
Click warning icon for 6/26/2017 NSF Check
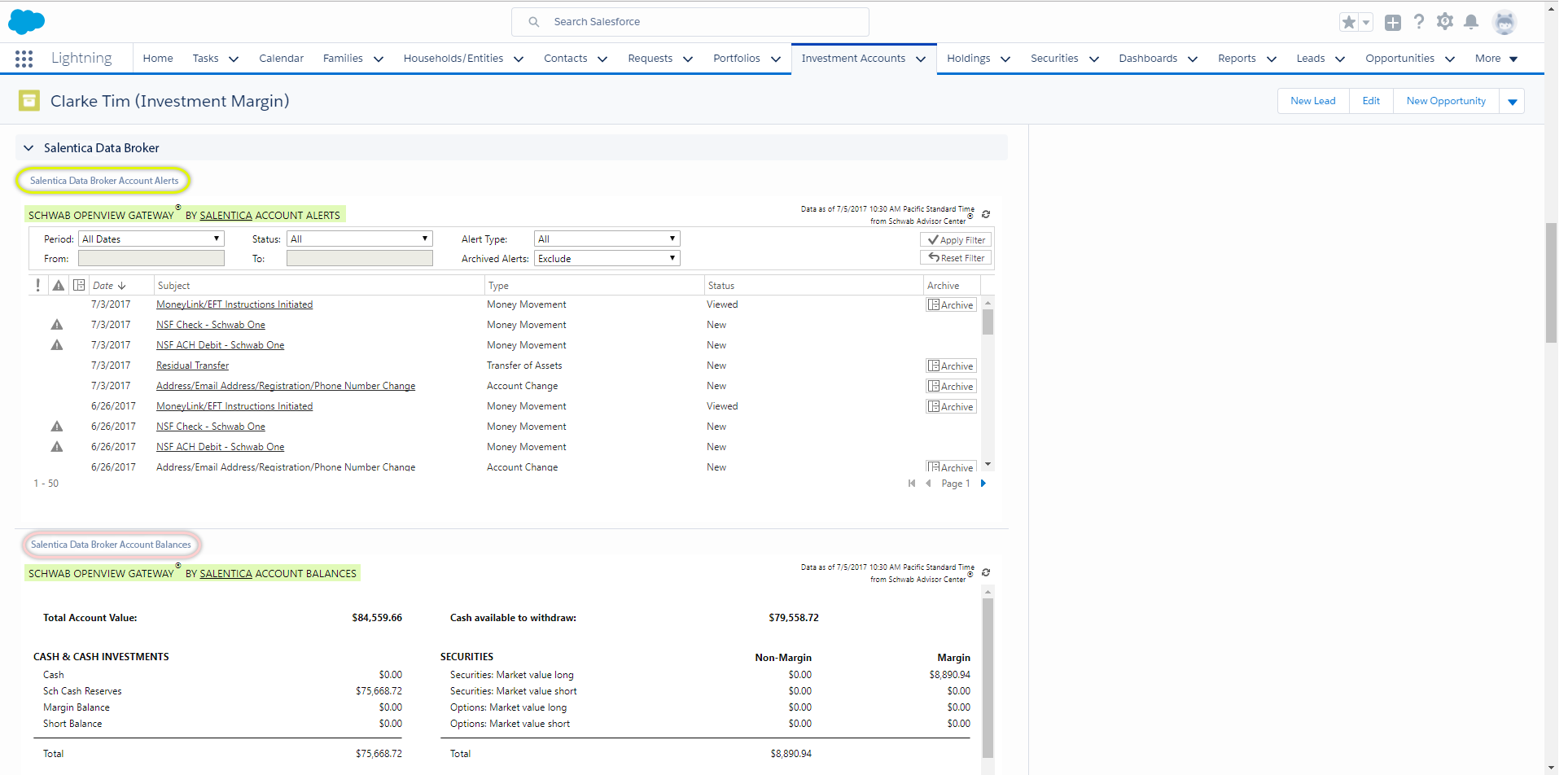click(57, 426)
